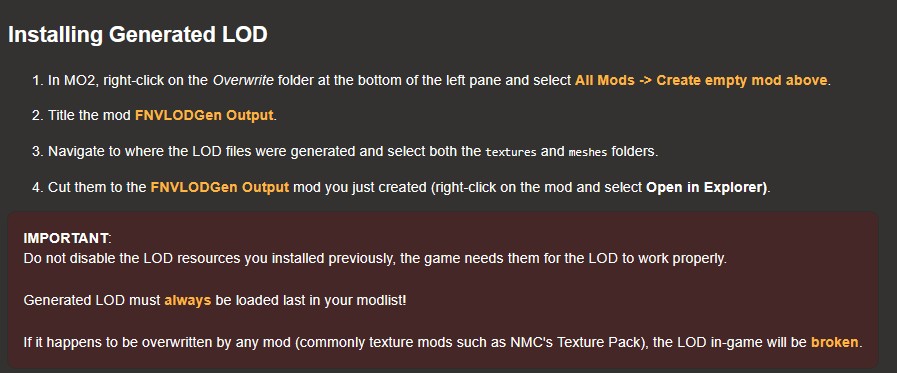Click step one starting 'In MO2'
The height and width of the screenshot is (373, 897).
[431, 80]
